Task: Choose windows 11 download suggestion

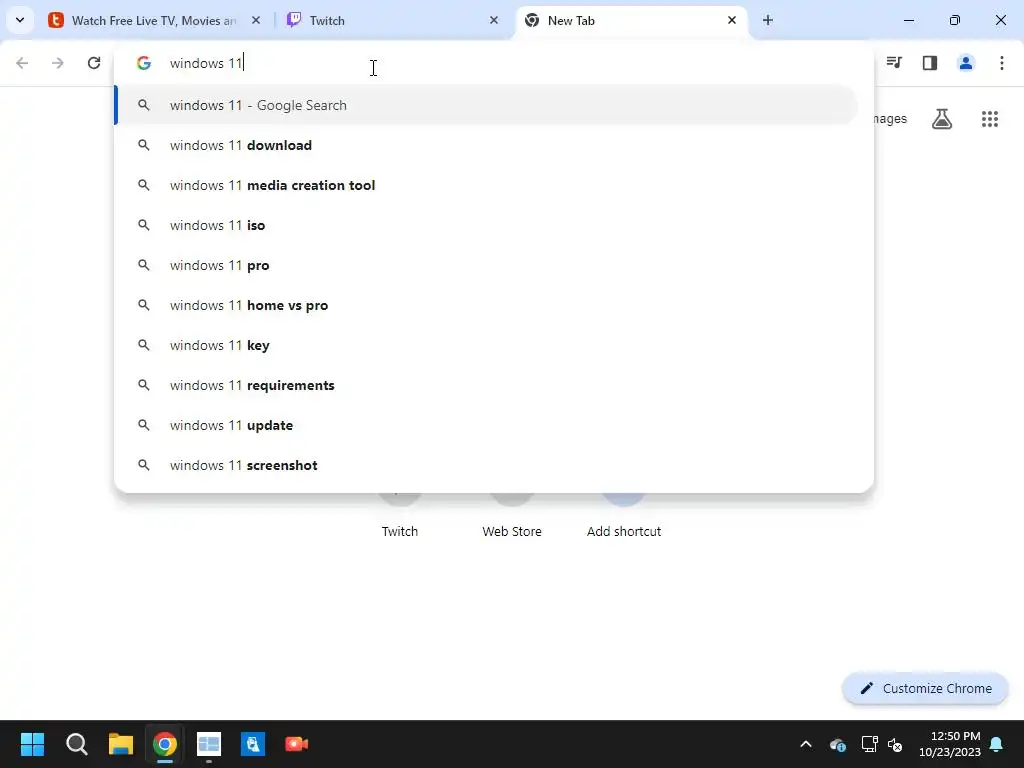Action: 487,145
